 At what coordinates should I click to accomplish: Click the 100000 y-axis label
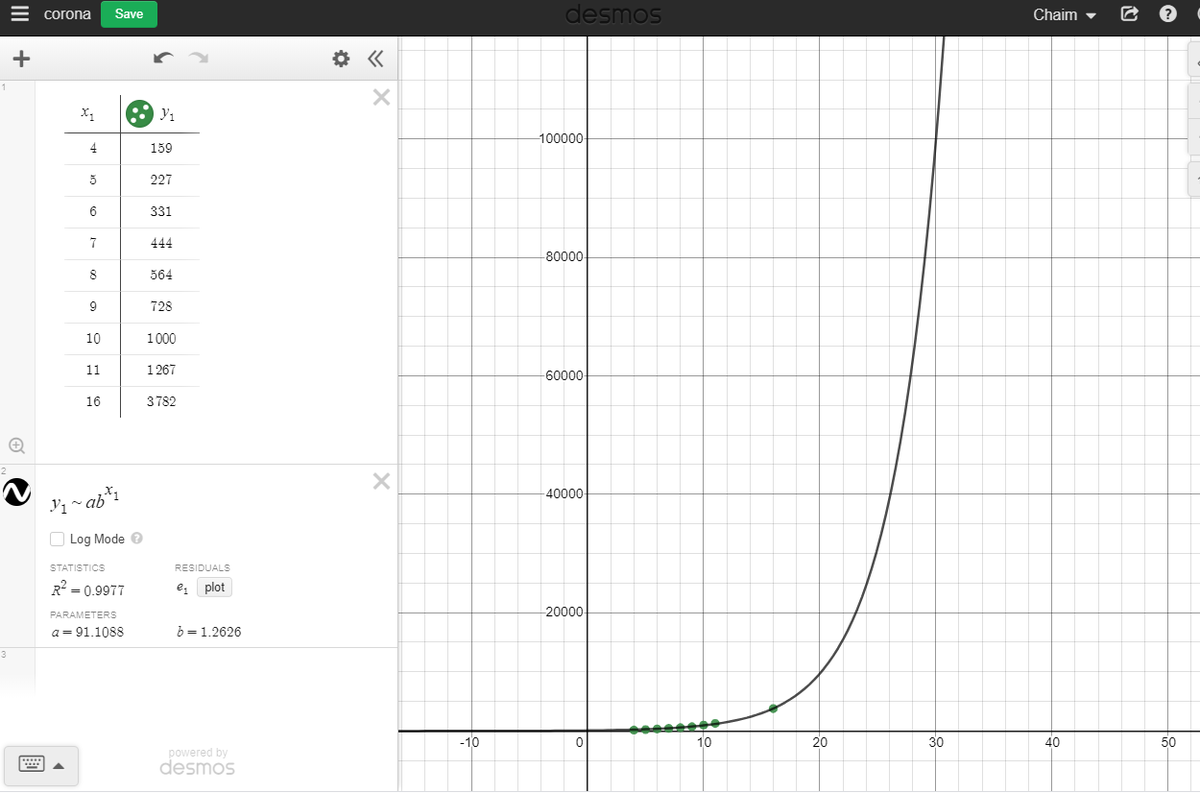tap(561, 138)
